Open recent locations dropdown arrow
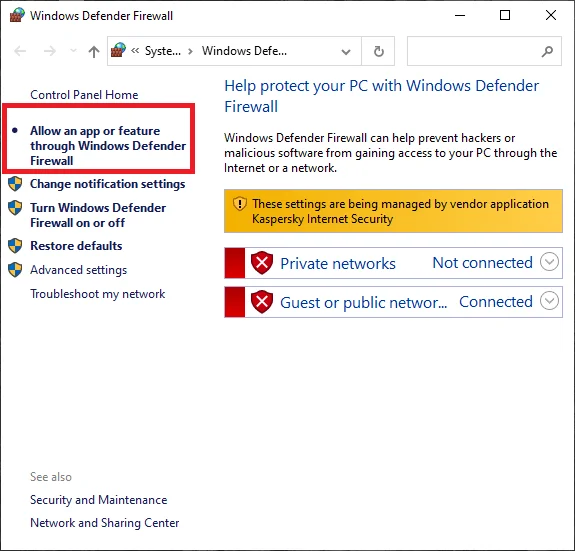The image size is (575, 551). 73,51
